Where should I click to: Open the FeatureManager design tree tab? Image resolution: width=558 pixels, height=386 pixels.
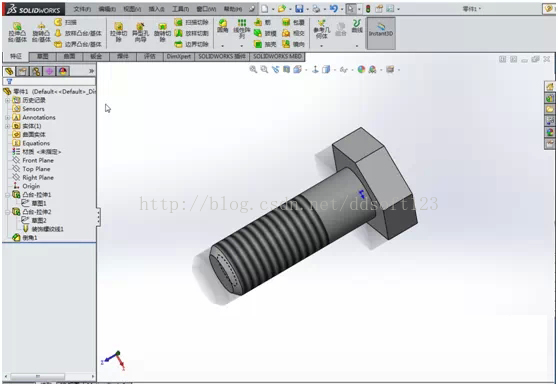(x=9, y=72)
